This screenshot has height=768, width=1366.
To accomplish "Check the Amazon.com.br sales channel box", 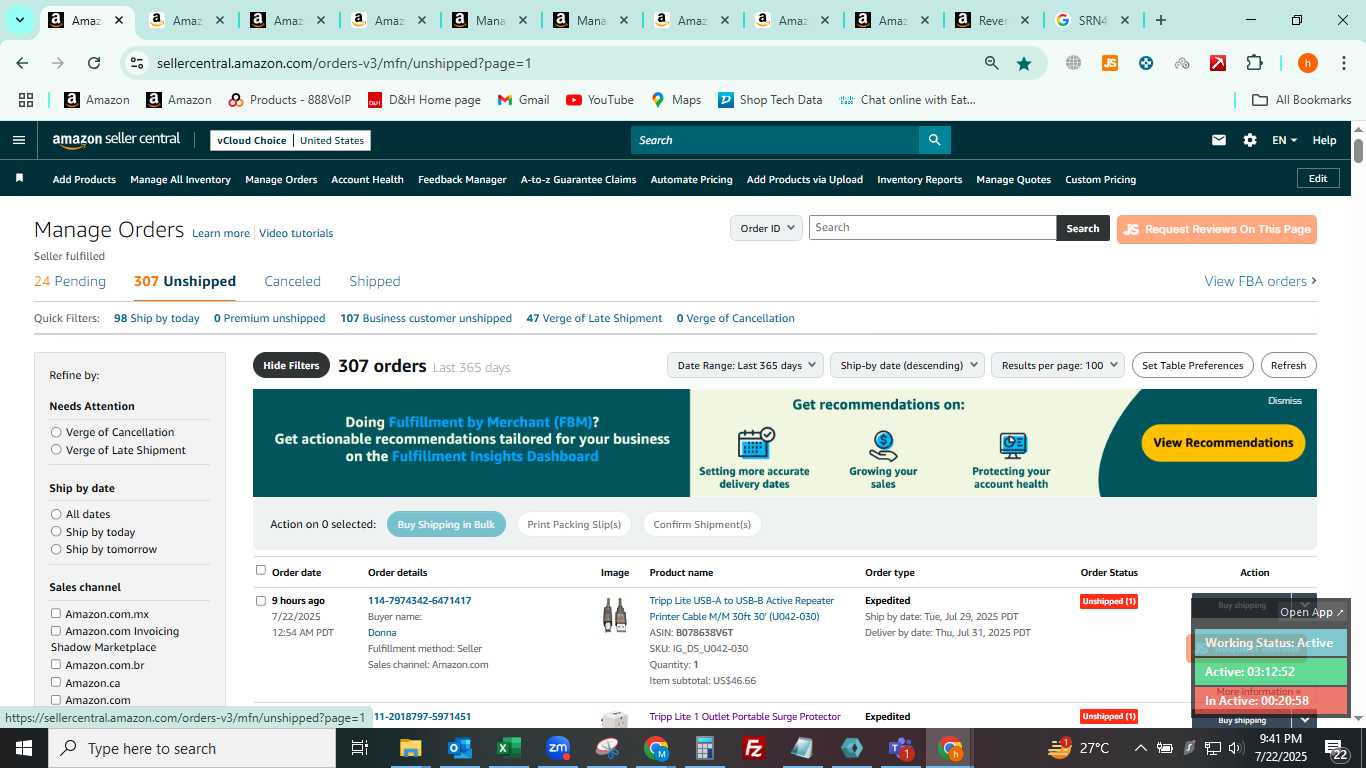I will click(x=56, y=664).
